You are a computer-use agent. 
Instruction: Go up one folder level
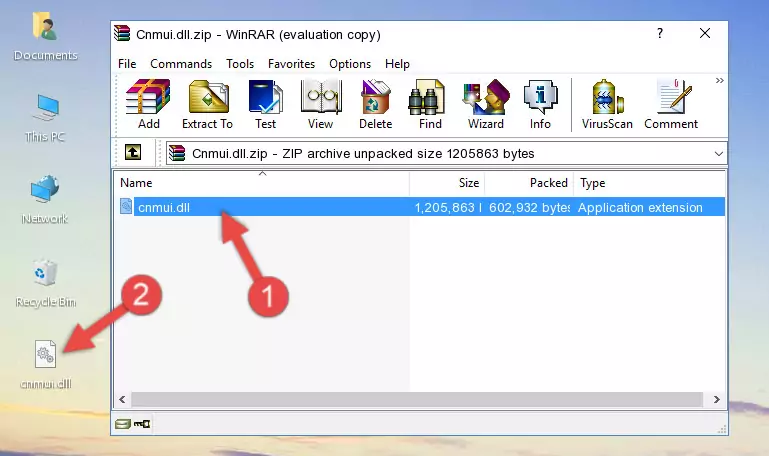(x=133, y=152)
